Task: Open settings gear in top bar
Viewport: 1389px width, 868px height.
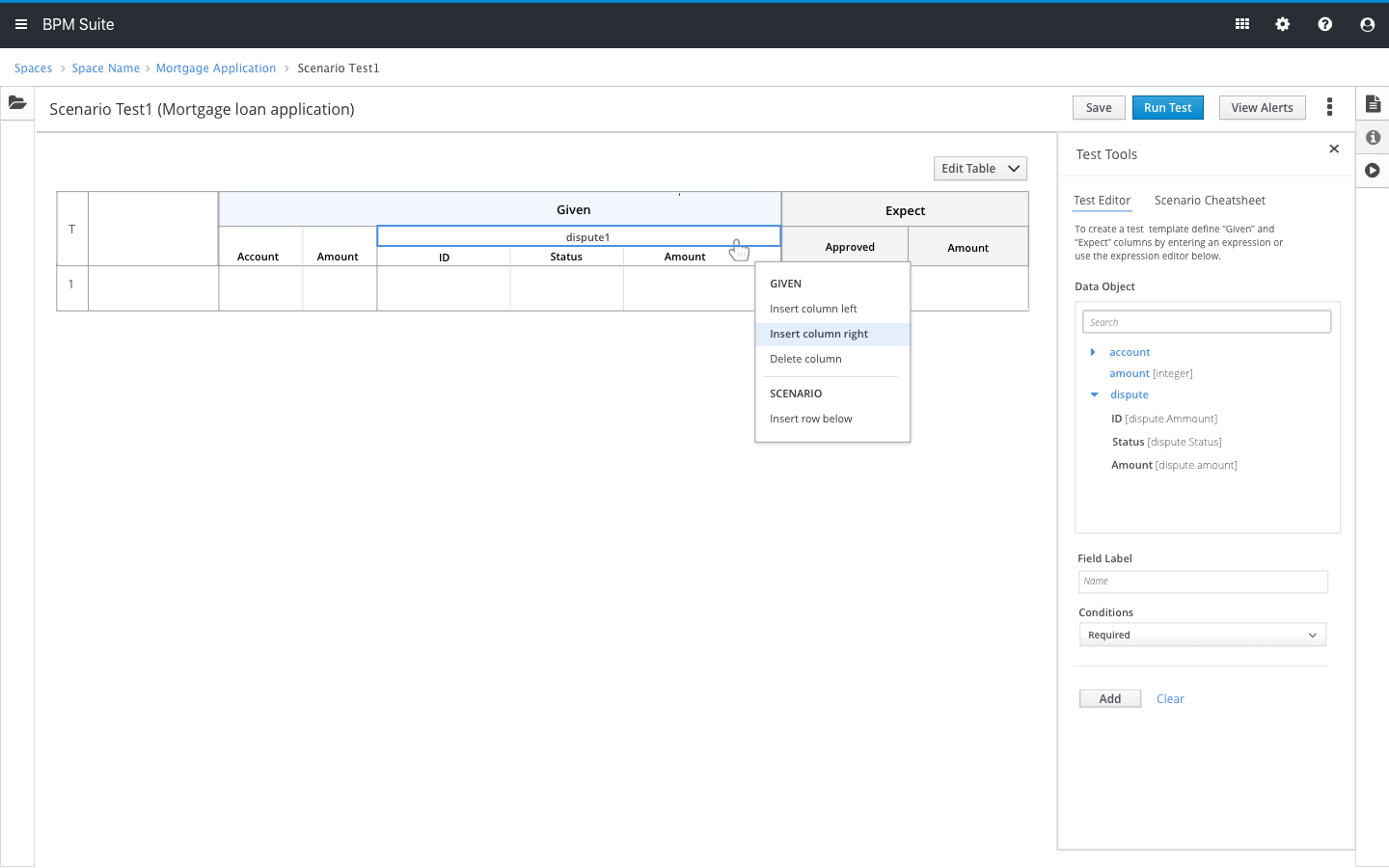Action: (x=1283, y=24)
